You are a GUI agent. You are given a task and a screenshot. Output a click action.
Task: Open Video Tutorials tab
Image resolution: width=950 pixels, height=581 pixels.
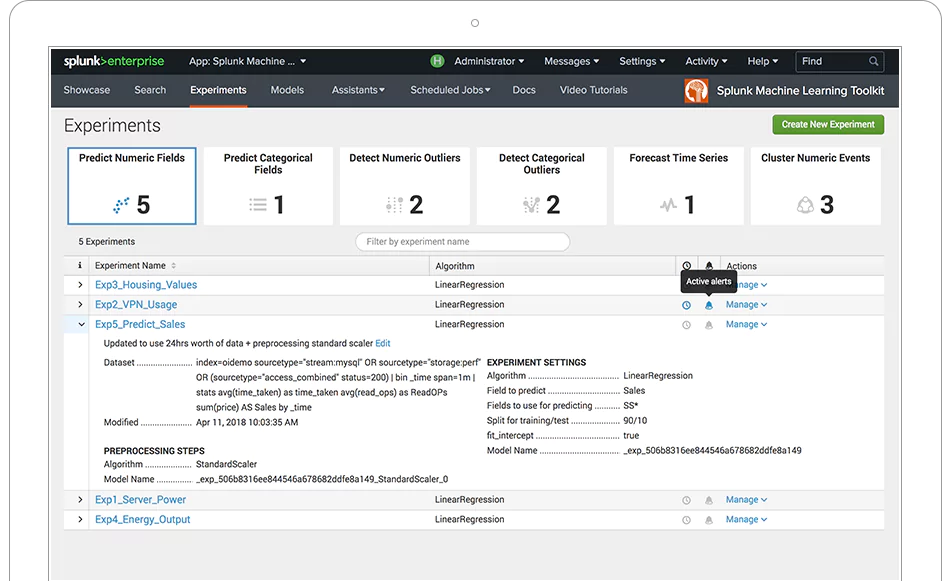(x=594, y=90)
